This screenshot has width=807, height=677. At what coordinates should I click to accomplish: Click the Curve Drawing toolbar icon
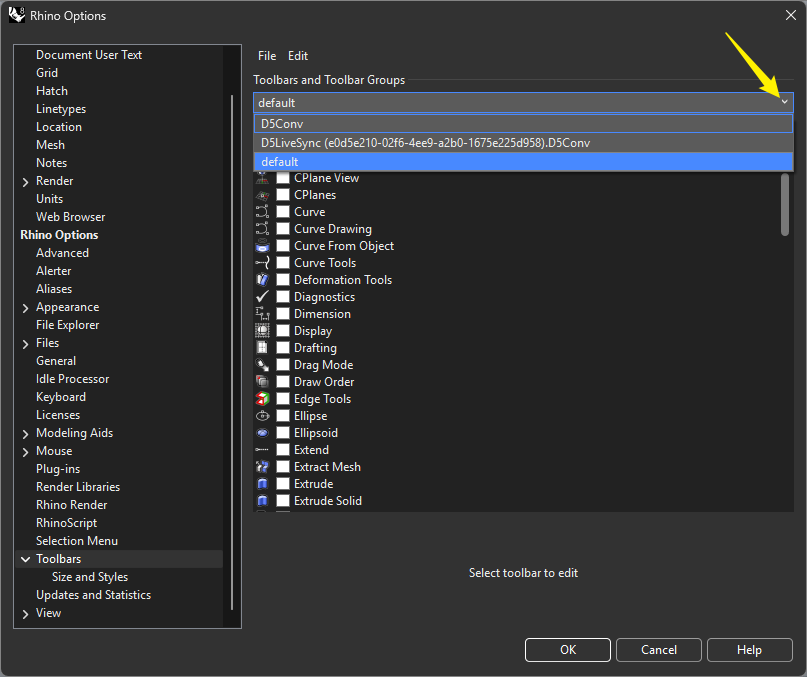click(262, 229)
